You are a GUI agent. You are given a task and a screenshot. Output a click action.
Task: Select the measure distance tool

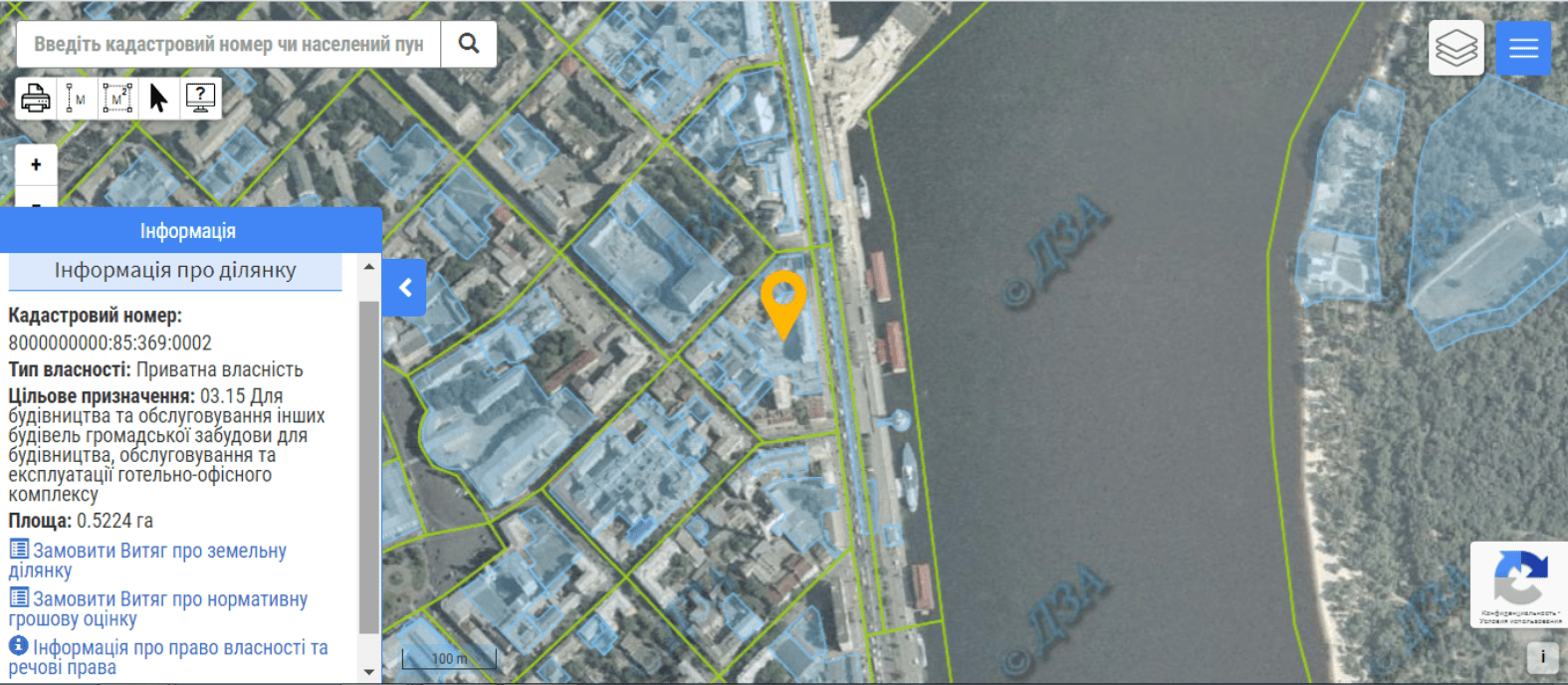pyautogui.click(x=77, y=99)
